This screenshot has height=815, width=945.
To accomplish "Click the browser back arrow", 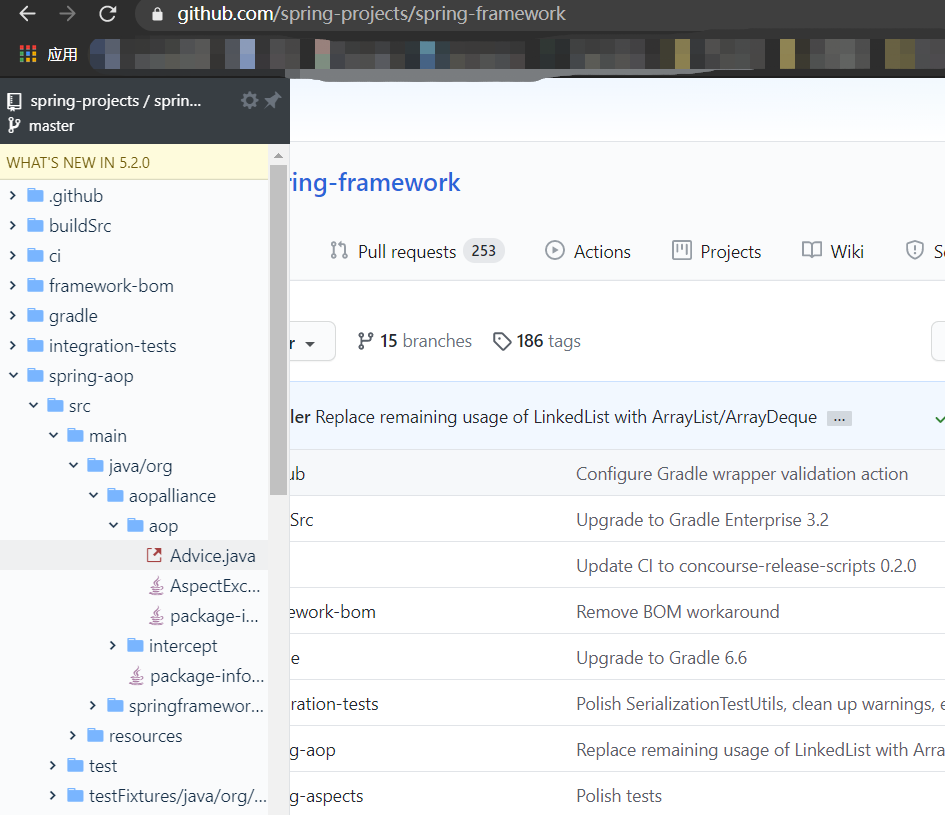I will point(27,13).
